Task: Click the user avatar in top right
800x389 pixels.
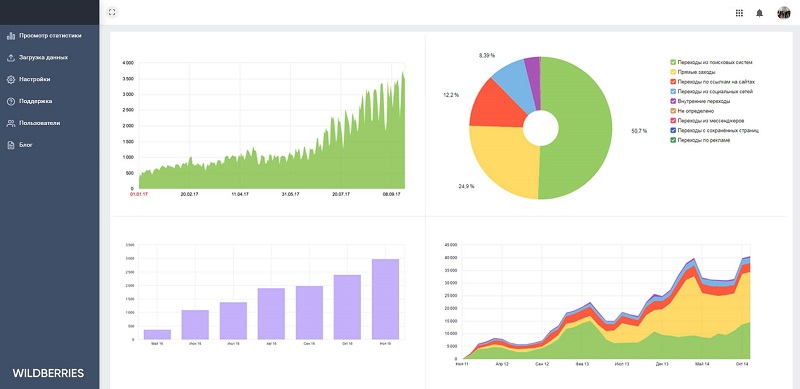Action: [x=783, y=13]
